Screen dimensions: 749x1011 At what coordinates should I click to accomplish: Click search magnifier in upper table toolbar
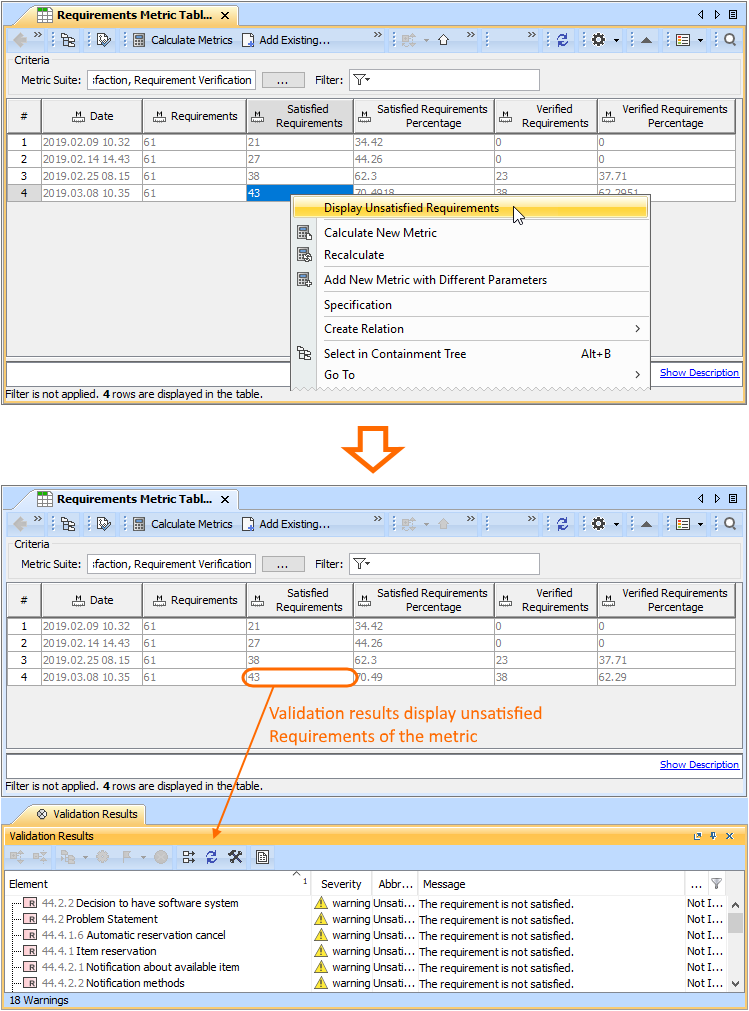[x=730, y=40]
